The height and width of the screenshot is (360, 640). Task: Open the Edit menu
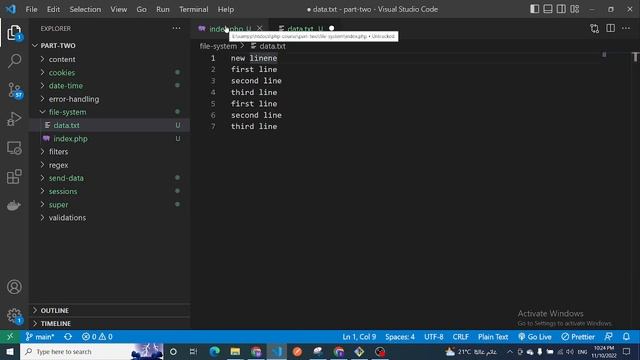53,9
